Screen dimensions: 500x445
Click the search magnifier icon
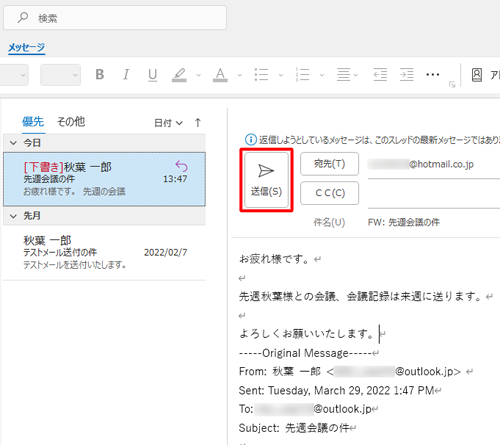click(x=23, y=17)
